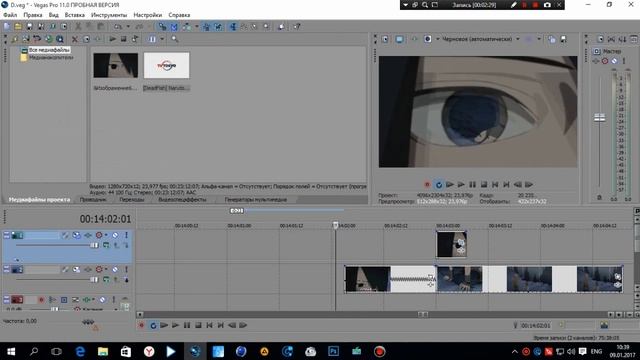Open the Правка menu
Screen dimensions: 640x360
coord(33,15)
